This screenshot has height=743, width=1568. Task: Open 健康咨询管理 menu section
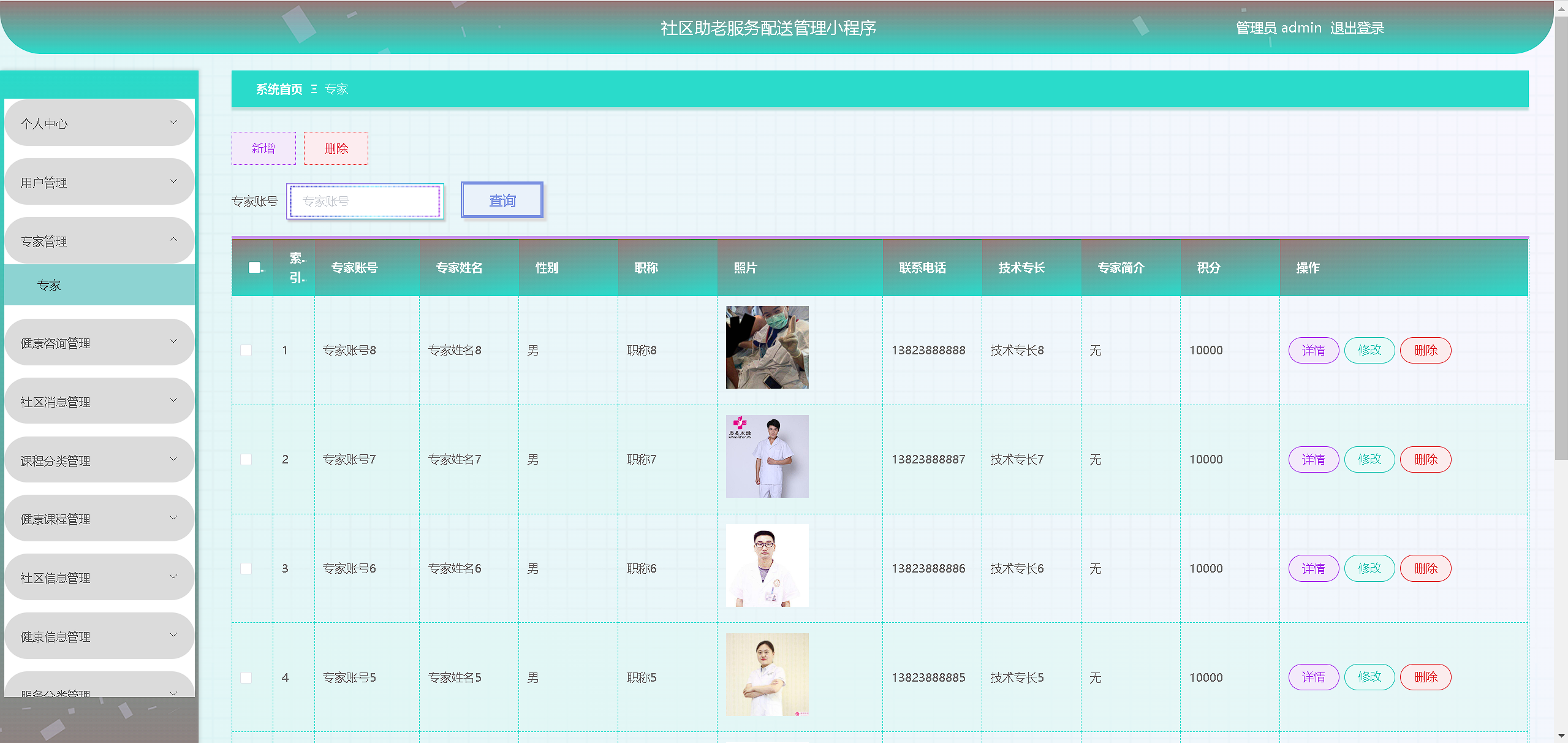click(x=99, y=343)
